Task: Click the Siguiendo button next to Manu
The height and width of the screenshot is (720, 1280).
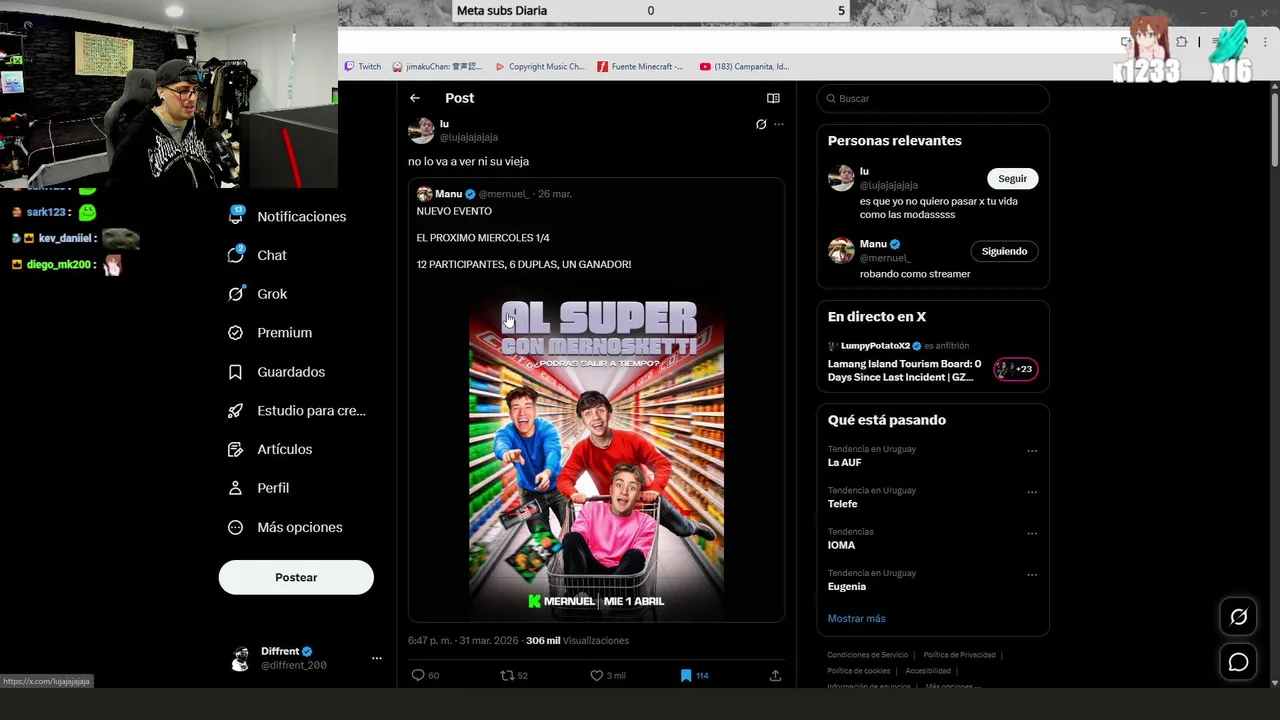Action: tap(1004, 251)
